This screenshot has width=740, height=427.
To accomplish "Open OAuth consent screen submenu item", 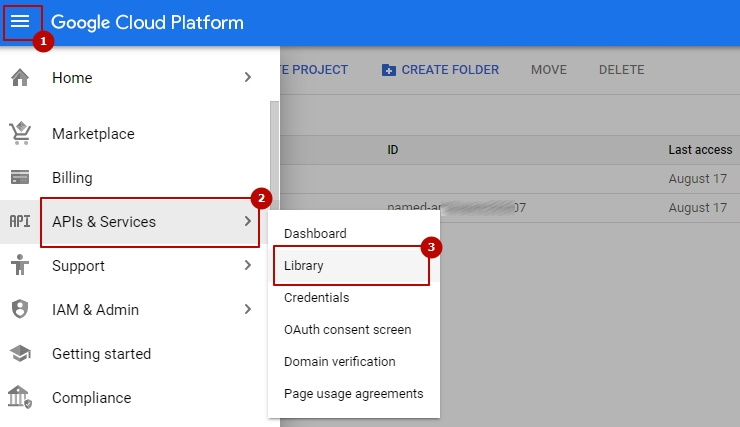I will click(x=347, y=330).
